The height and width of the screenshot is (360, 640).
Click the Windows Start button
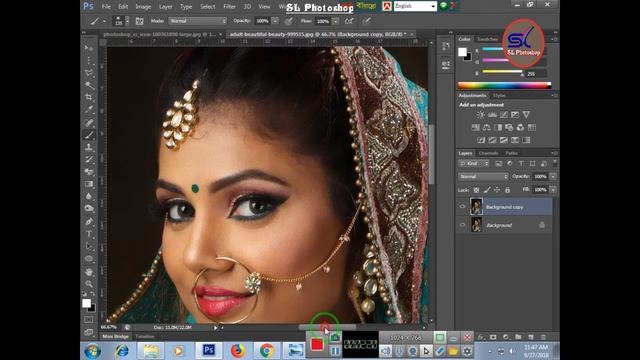click(93, 351)
